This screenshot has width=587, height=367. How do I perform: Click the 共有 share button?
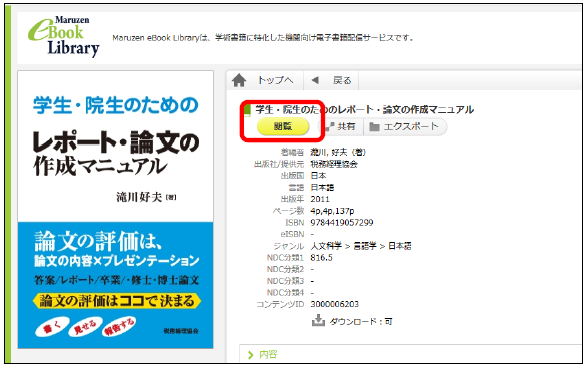click(340, 126)
